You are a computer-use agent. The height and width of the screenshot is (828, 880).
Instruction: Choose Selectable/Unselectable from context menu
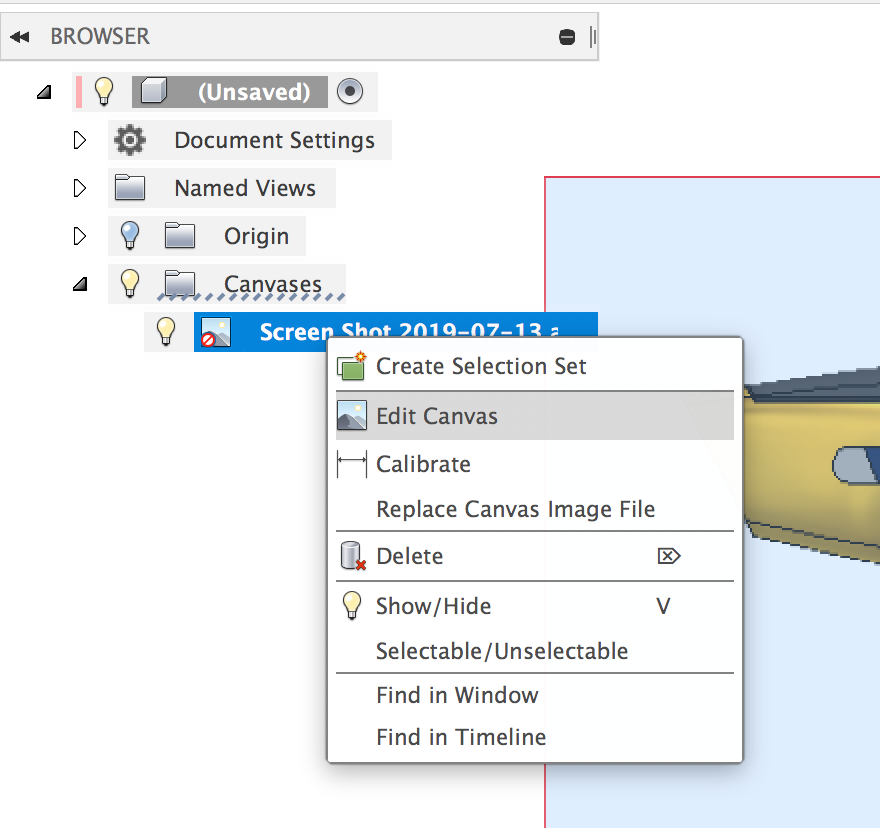coord(534,651)
